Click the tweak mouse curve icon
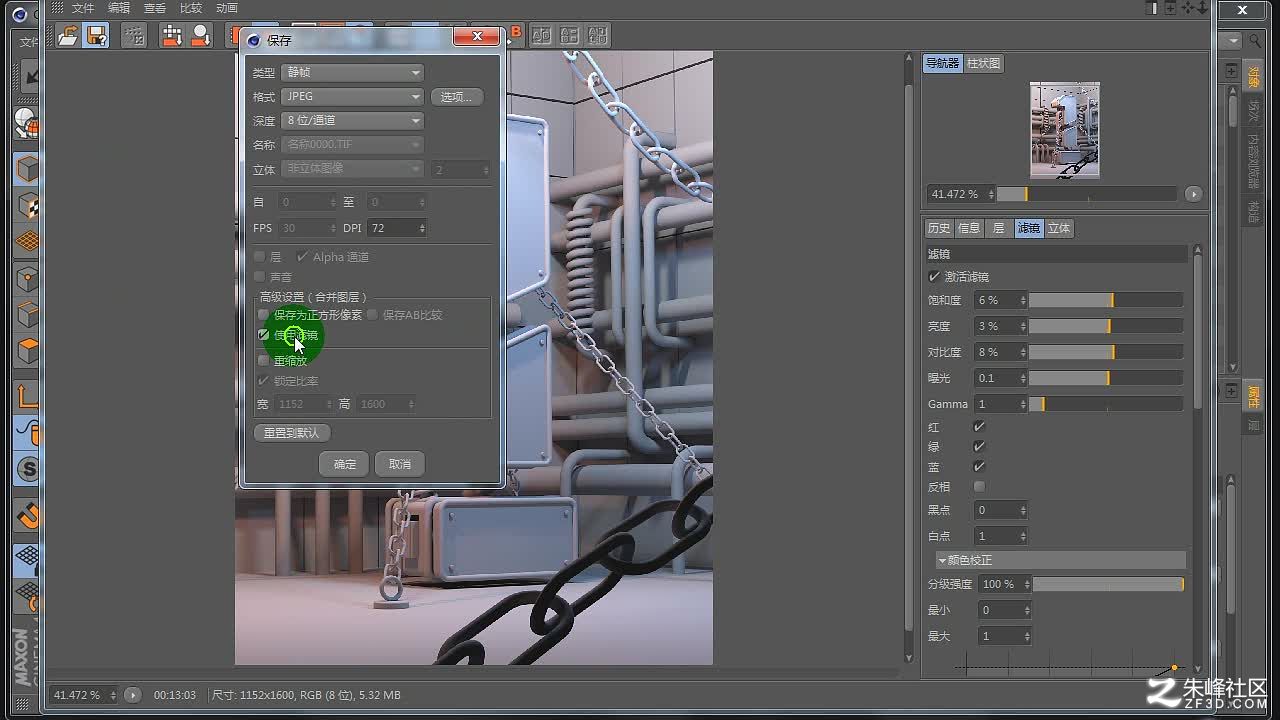 [28, 432]
